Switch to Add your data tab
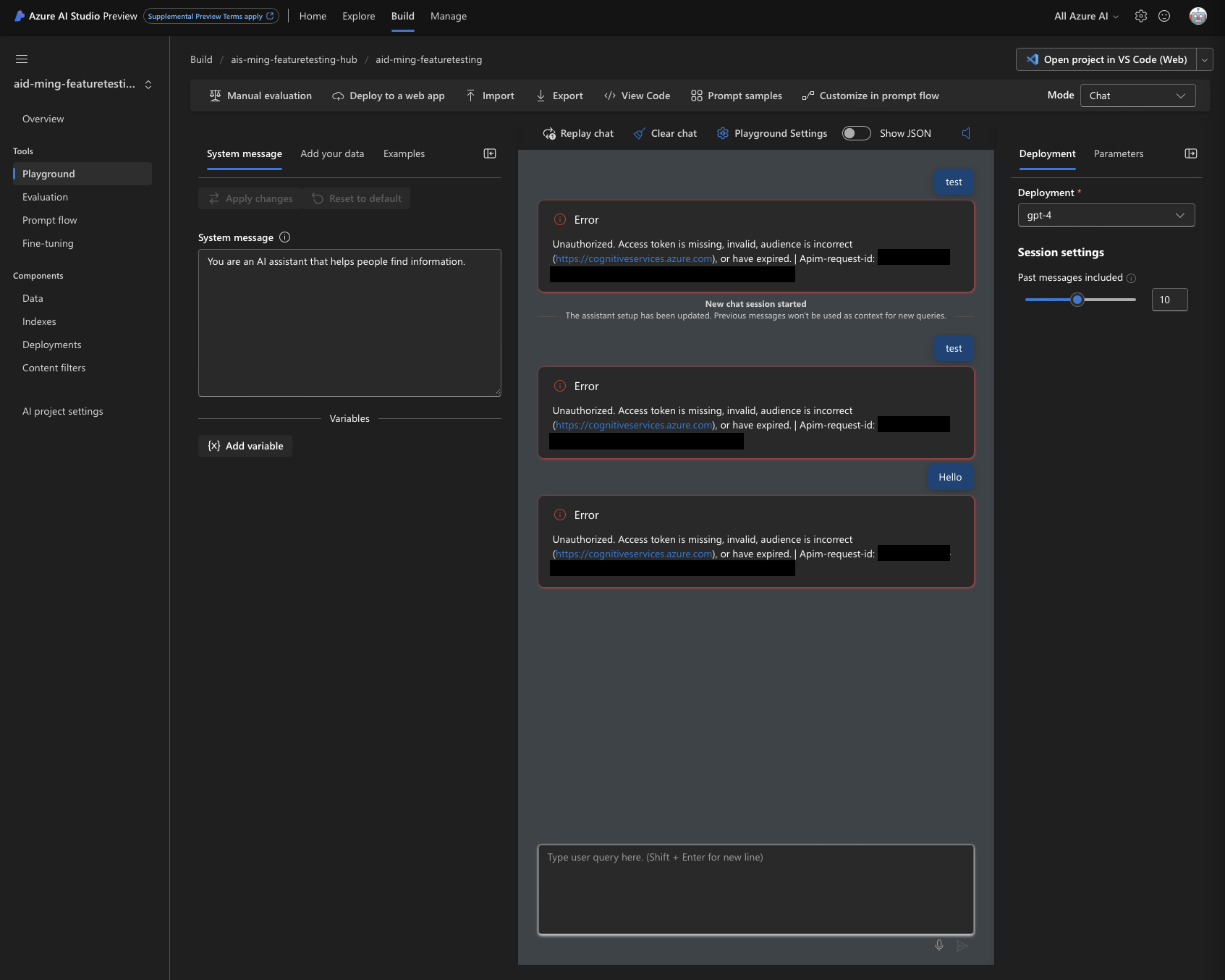 [332, 153]
